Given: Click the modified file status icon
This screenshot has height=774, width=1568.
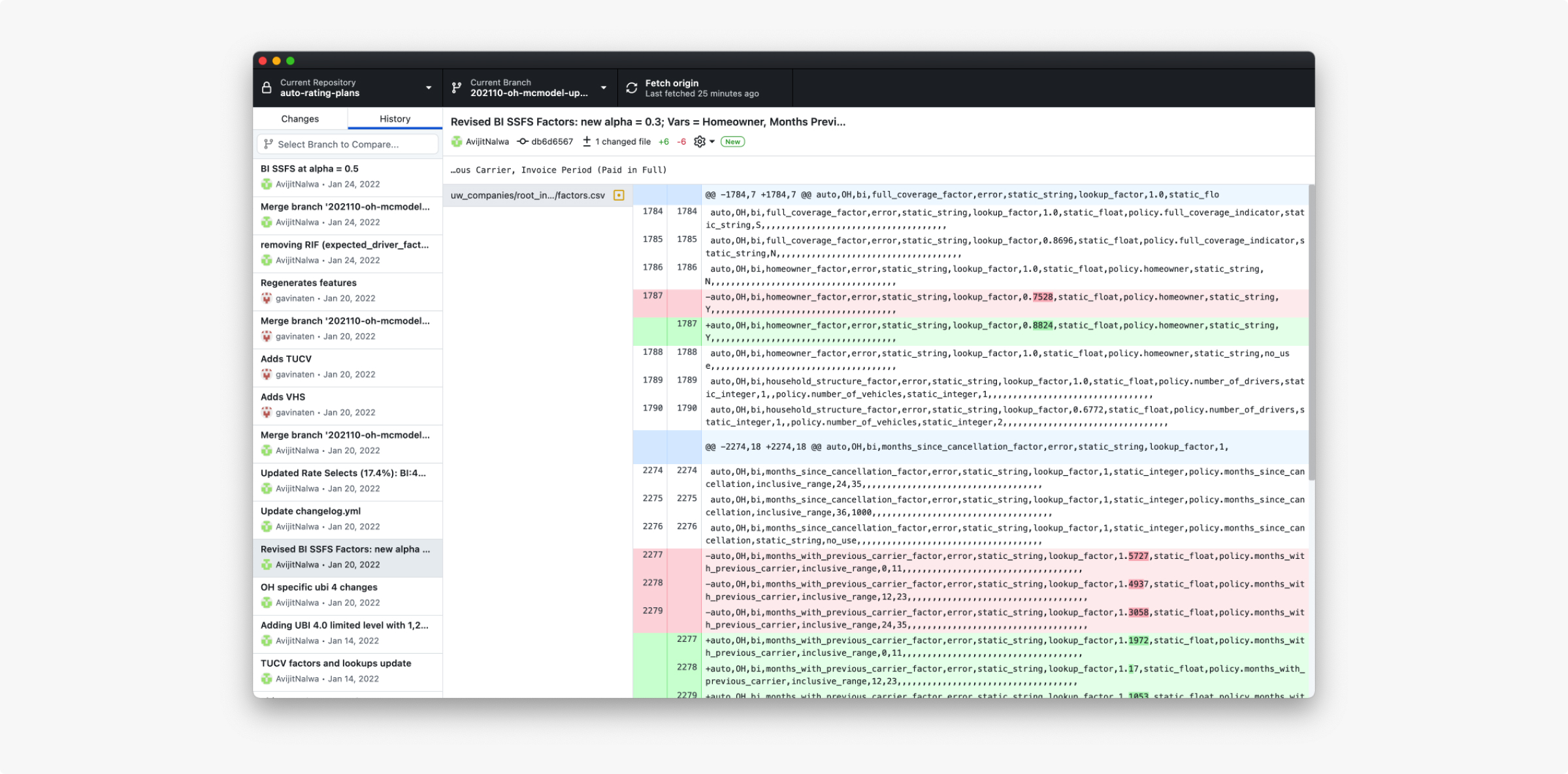Looking at the screenshot, I should [x=619, y=195].
